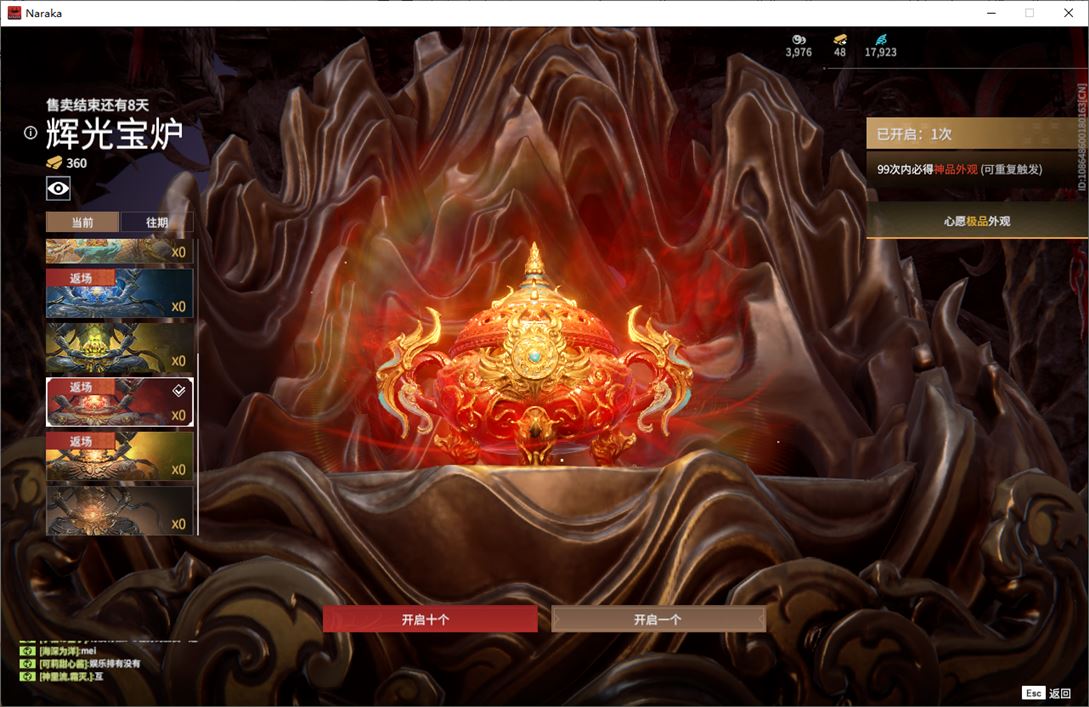Toggle the eye preview button under 360
This screenshot has width=1089, height=707.
(x=58, y=188)
